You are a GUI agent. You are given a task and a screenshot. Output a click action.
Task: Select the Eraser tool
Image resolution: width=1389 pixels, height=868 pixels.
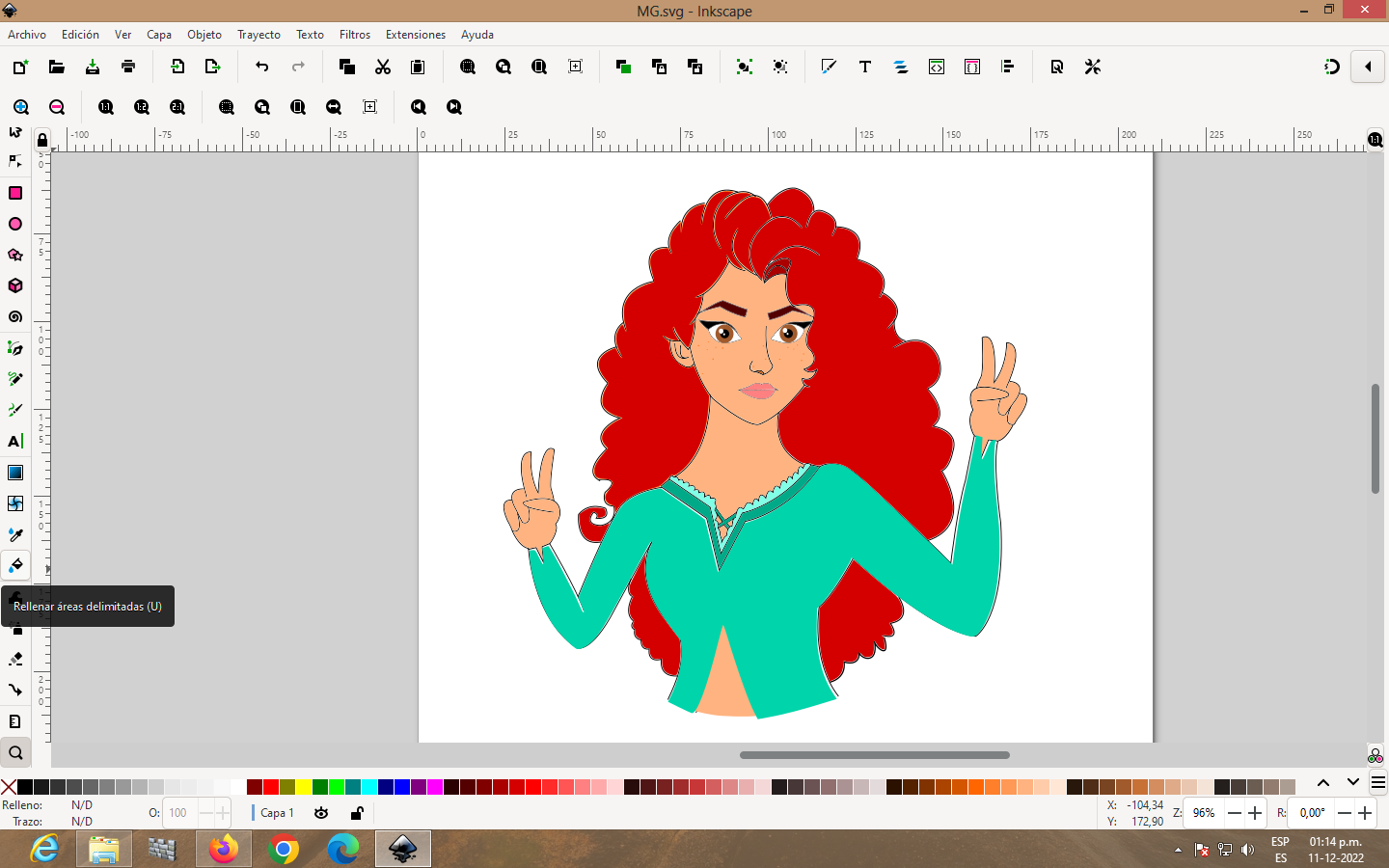[x=15, y=659]
